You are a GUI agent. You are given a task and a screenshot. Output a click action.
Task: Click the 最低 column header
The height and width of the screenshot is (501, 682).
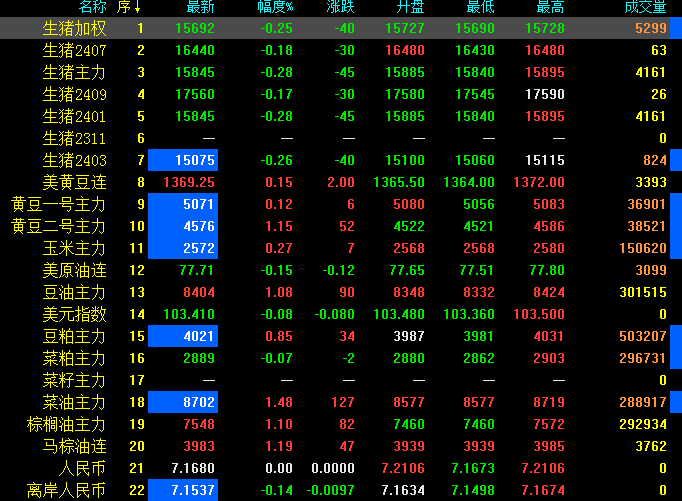(x=481, y=7)
